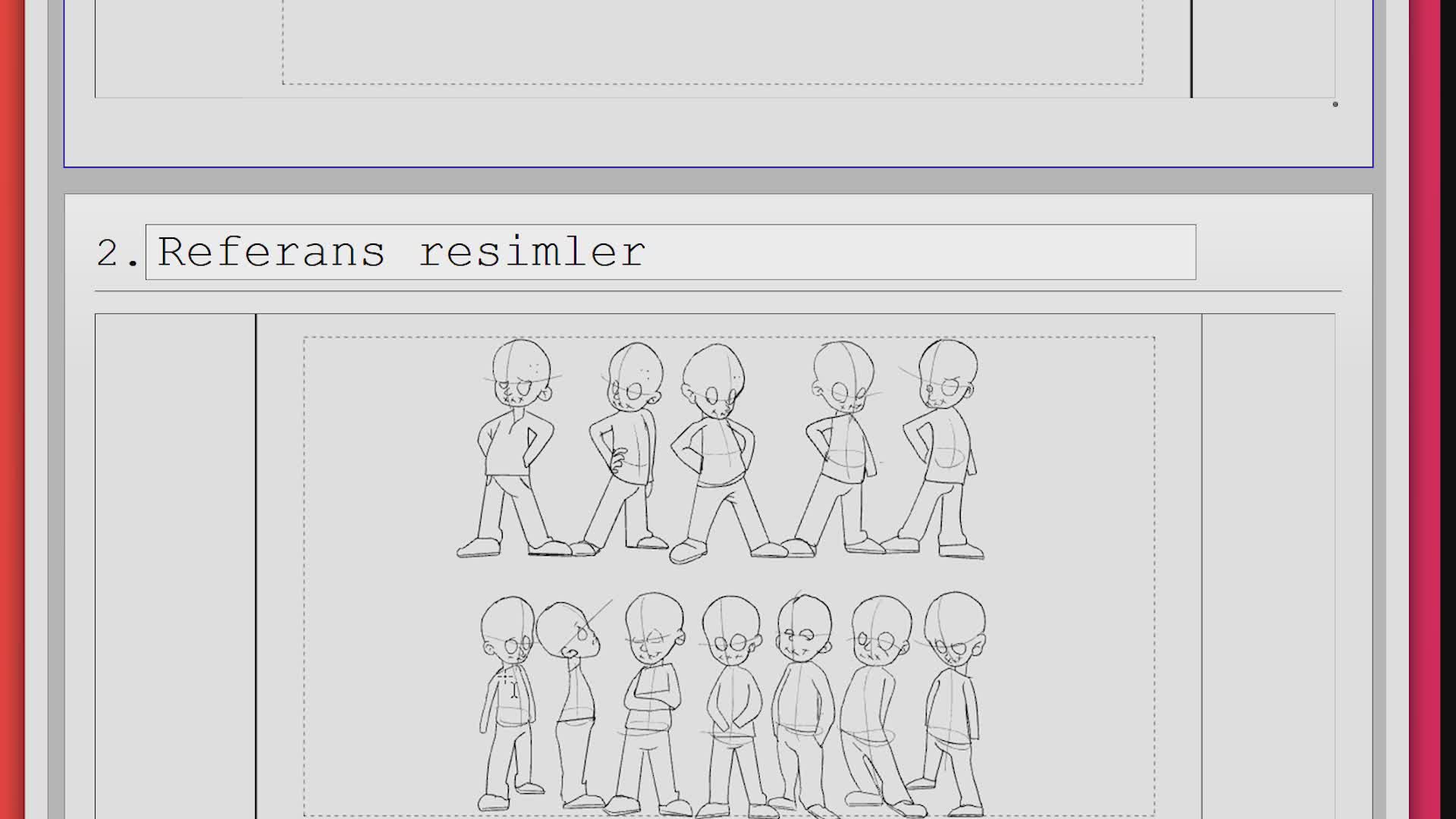The height and width of the screenshot is (819, 1456).
Task: Select the sixth figure in the bottom row
Action: [x=880, y=705]
